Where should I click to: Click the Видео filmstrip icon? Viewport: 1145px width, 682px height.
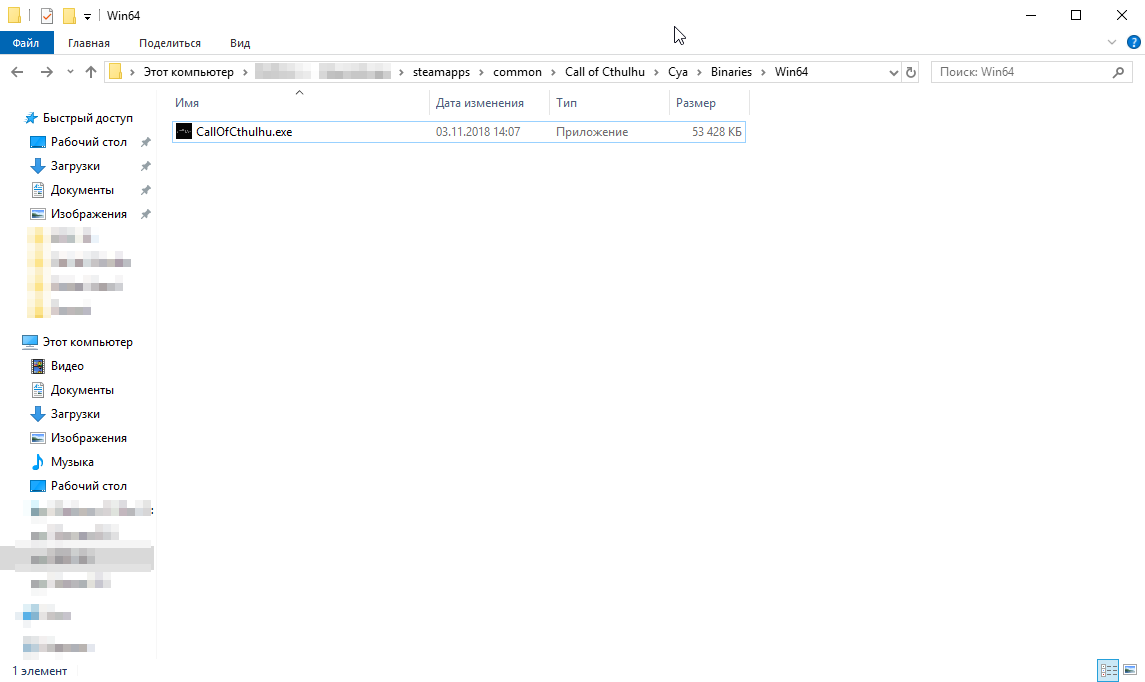click(x=38, y=366)
